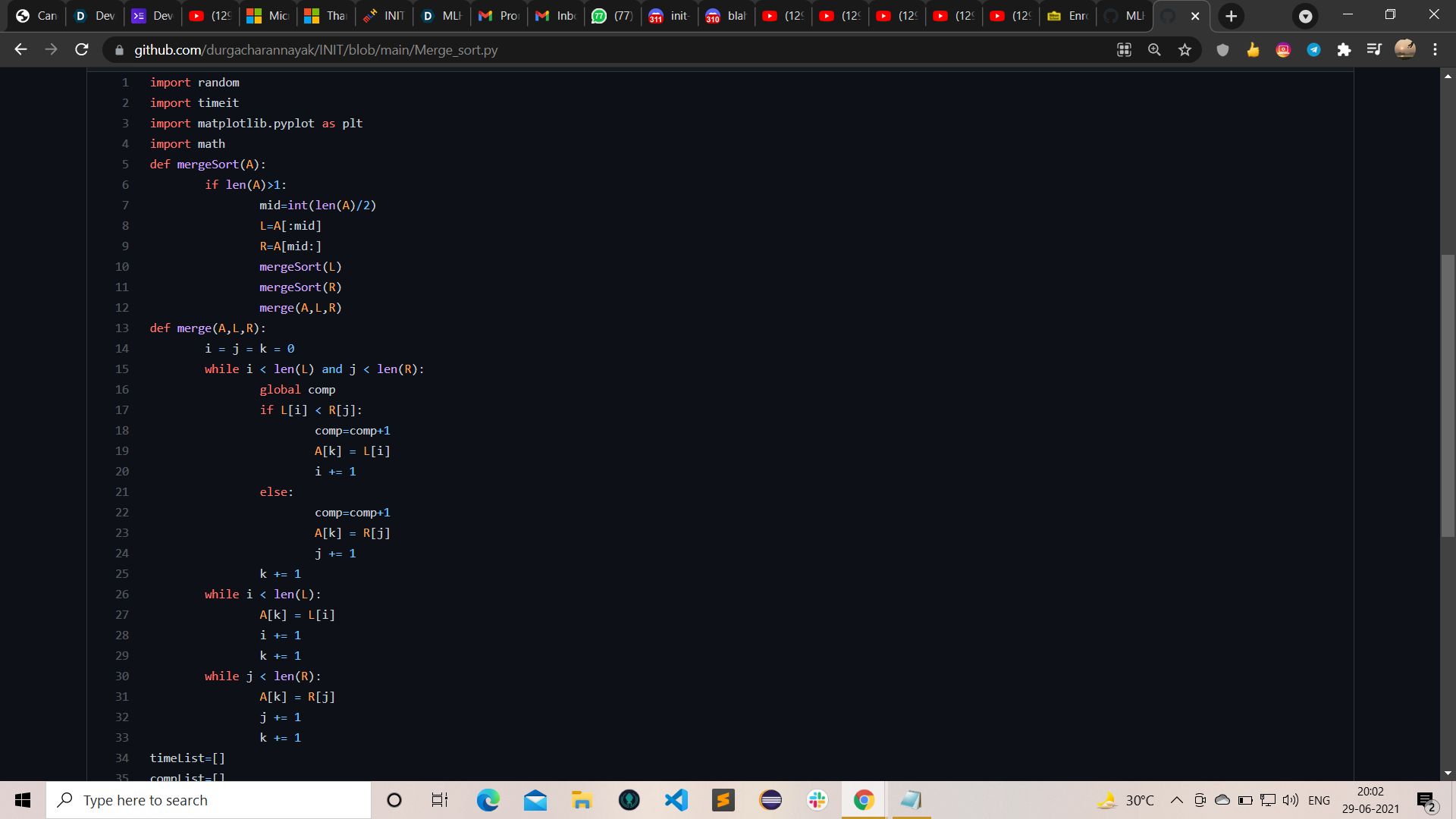Screen dimensions: 1456x819
Task: Open the zoom magnifier icon in address bar
Action: [x=1154, y=49]
